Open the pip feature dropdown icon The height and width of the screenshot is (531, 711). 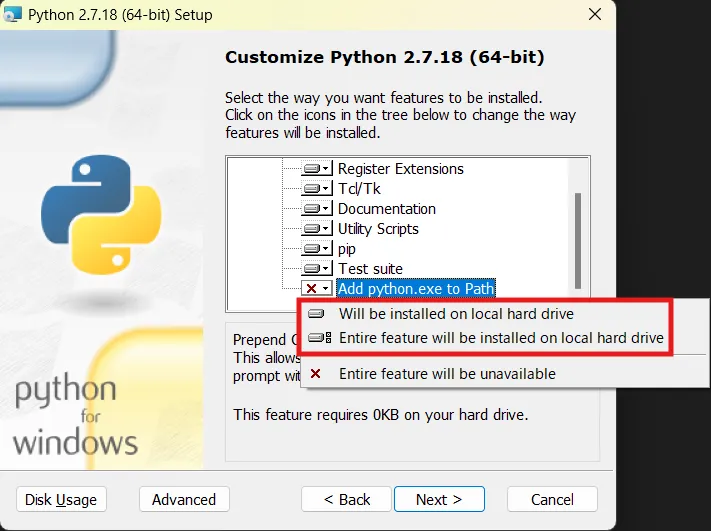point(317,248)
